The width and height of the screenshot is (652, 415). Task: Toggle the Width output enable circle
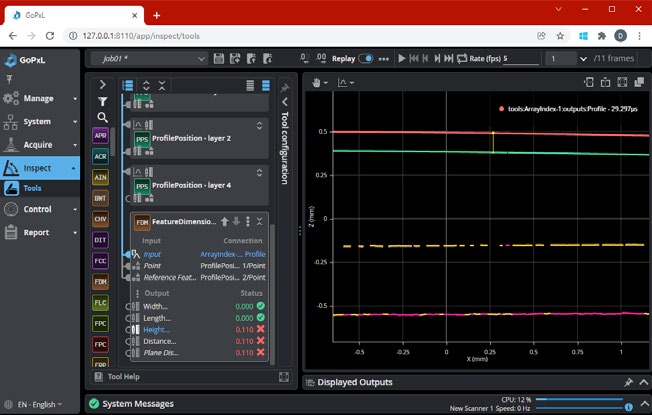click(x=128, y=306)
